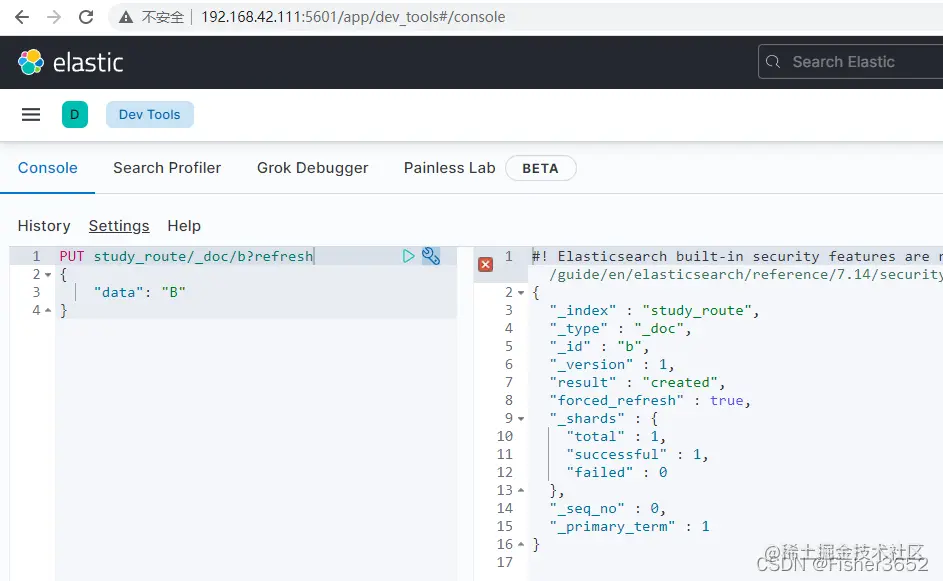Collapse request body at editor line 2
This screenshot has height=581, width=943.
tap(48, 275)
